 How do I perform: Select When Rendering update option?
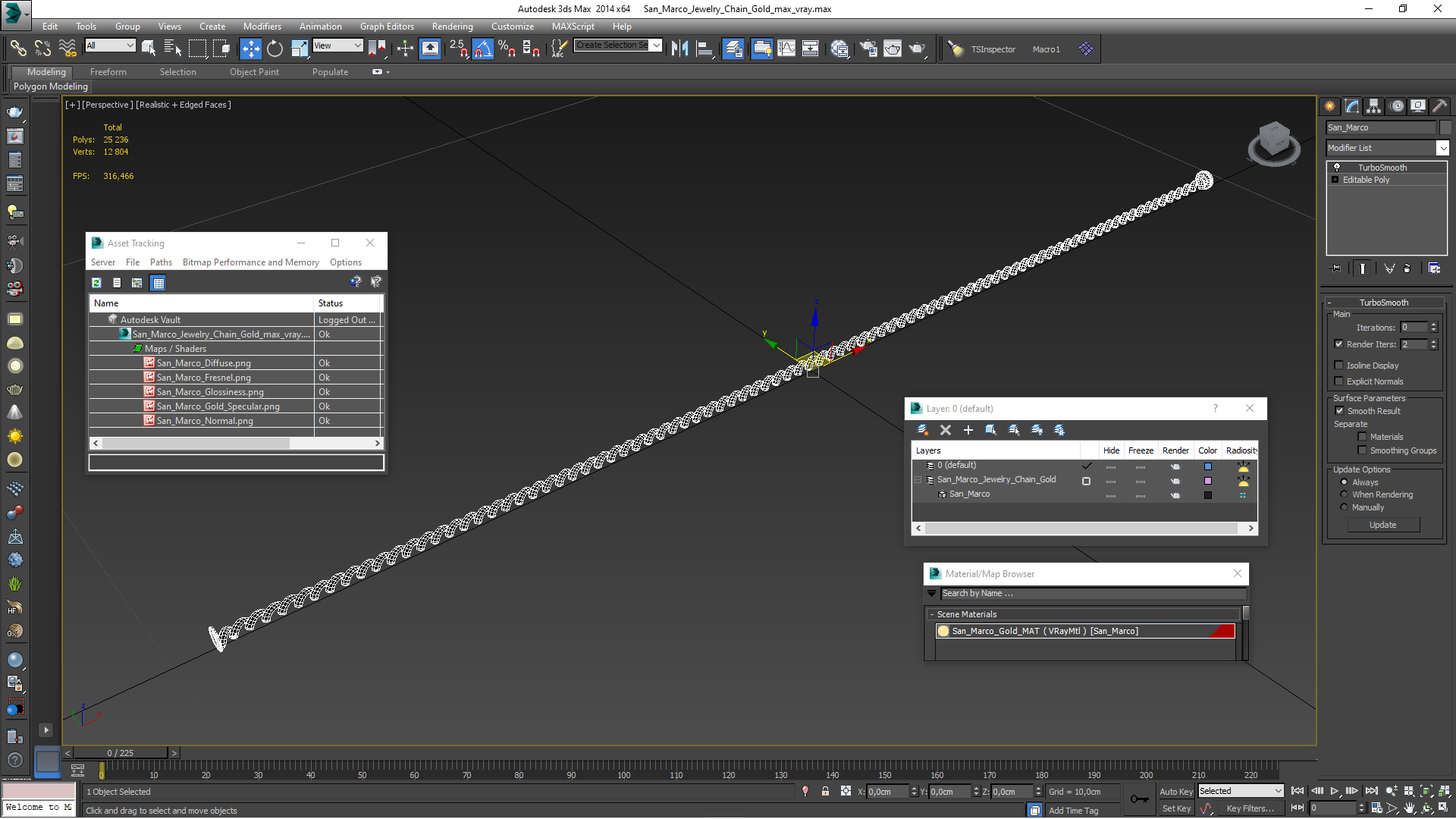pyautogui.click(x=1345, y=494)
